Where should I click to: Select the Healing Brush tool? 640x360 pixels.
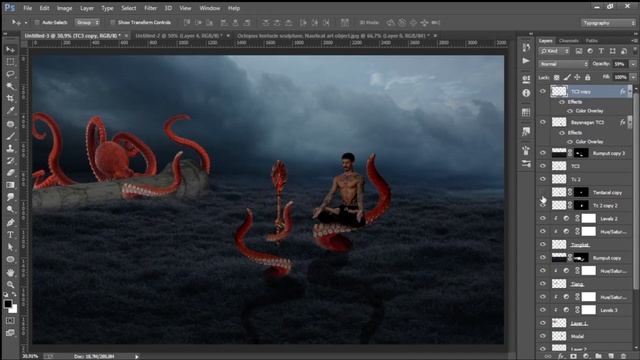(10, 124)
